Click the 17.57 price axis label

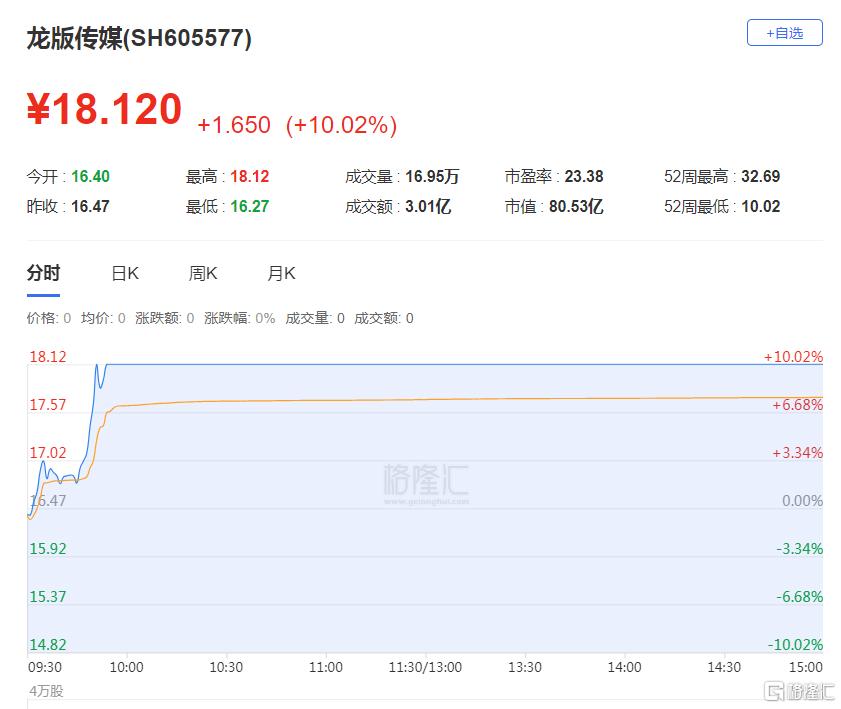[48, 405]
